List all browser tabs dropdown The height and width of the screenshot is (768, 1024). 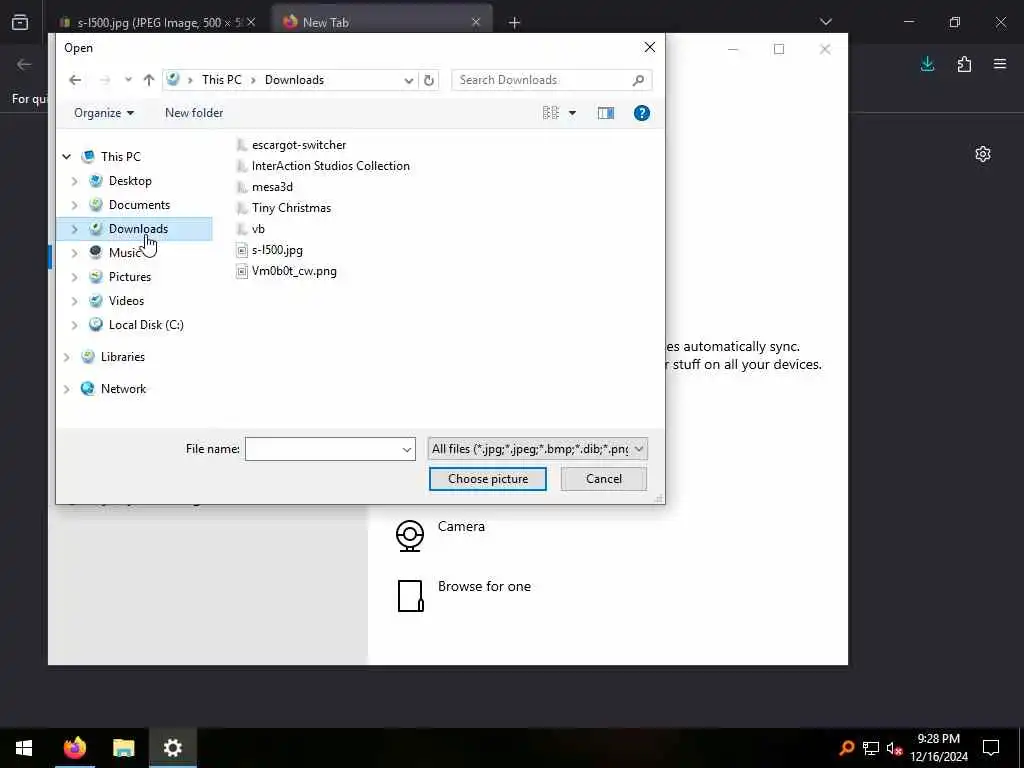(x=825, y=22)
